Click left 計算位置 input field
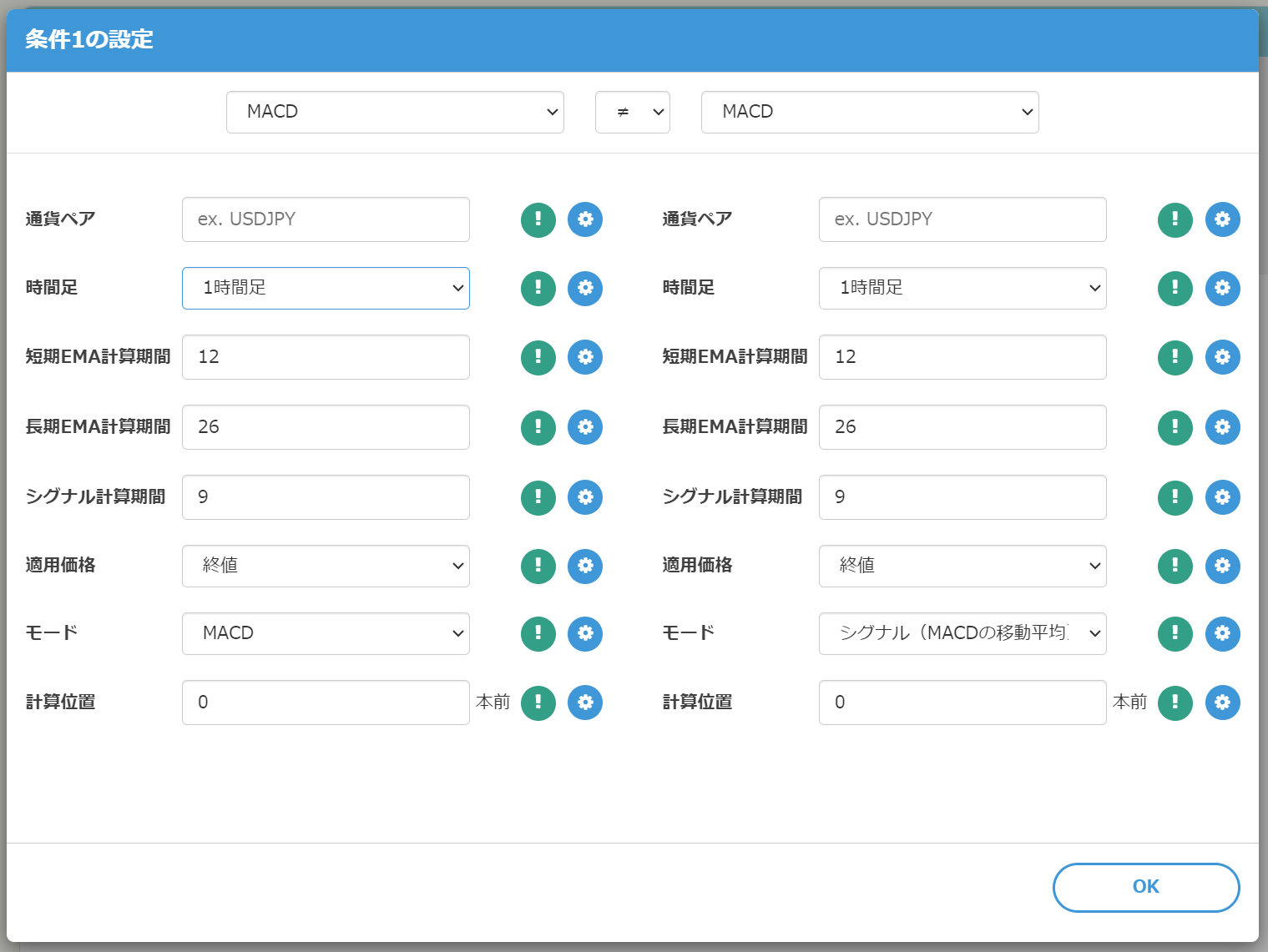Viewport: 1268px width, 952px height. [326, 703]
